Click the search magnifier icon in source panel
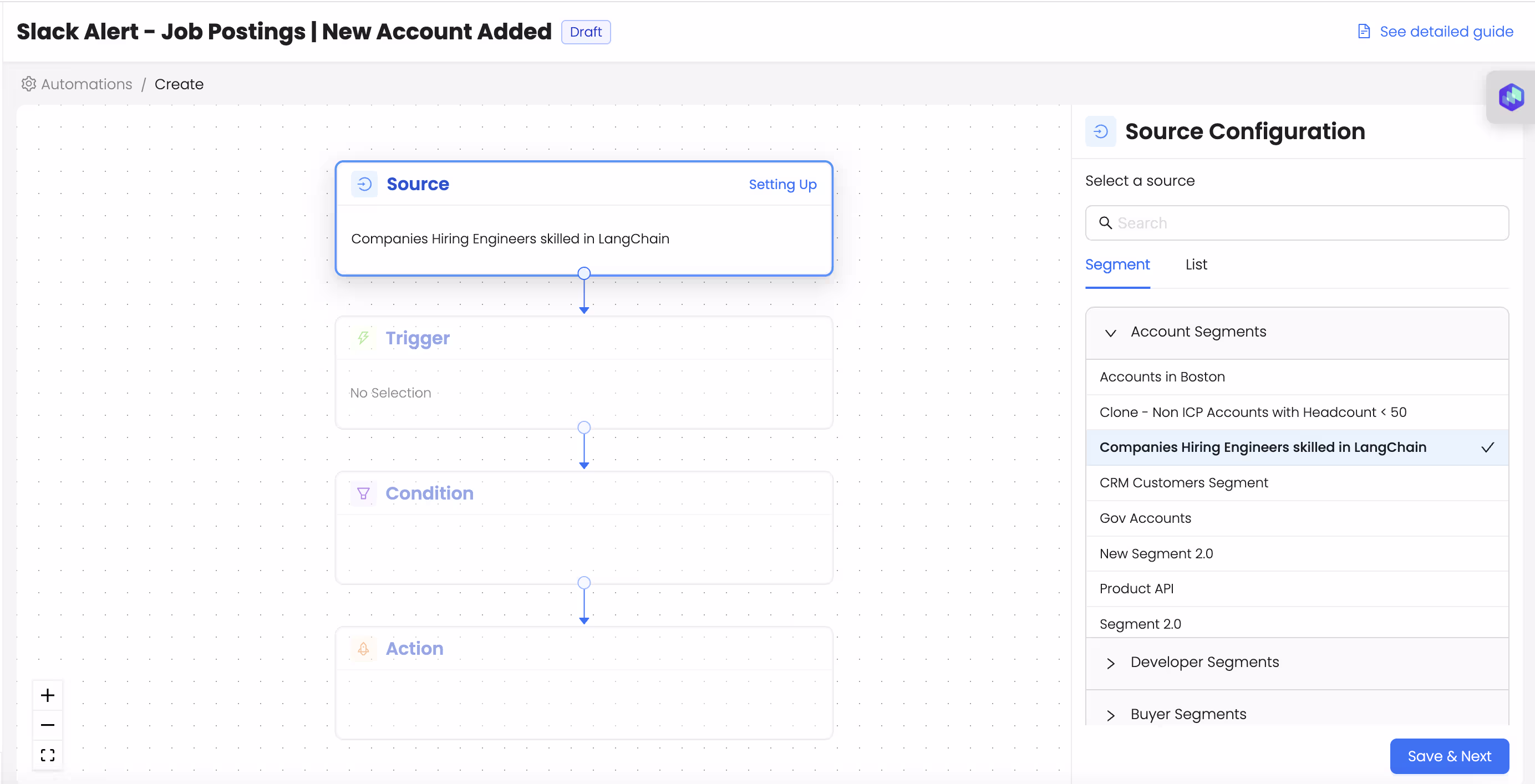Viewport: 1535px width, 784px height. [x=1106, y=222]
